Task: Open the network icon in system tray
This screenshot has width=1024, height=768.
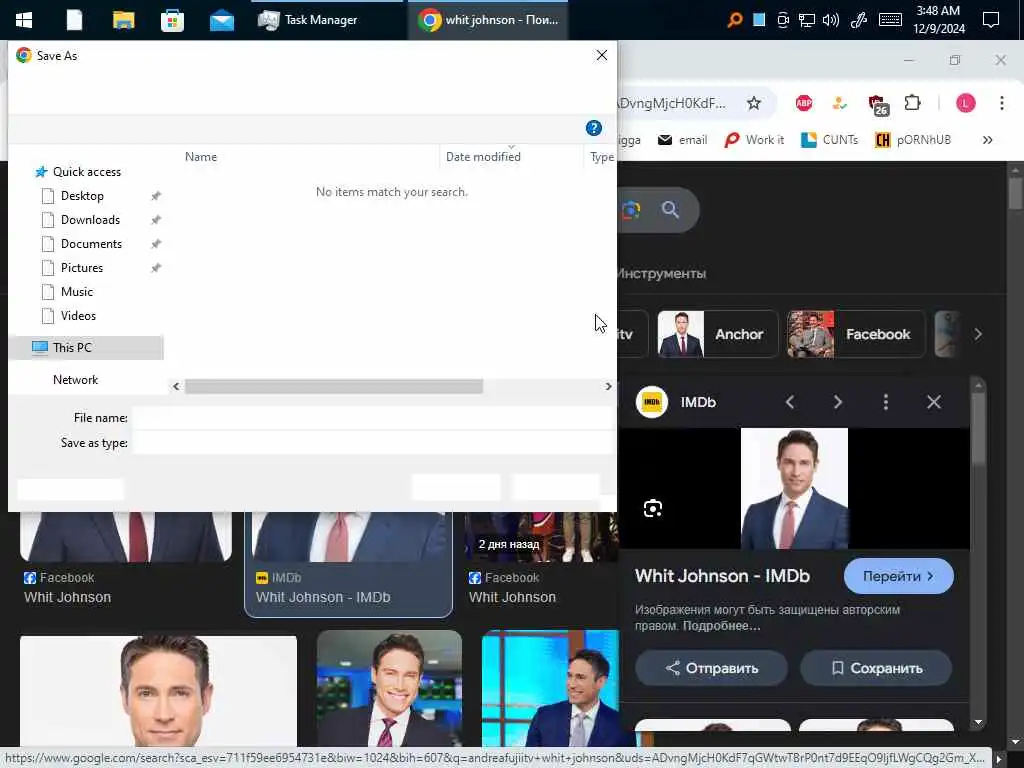Action: (x=807, y=20)
